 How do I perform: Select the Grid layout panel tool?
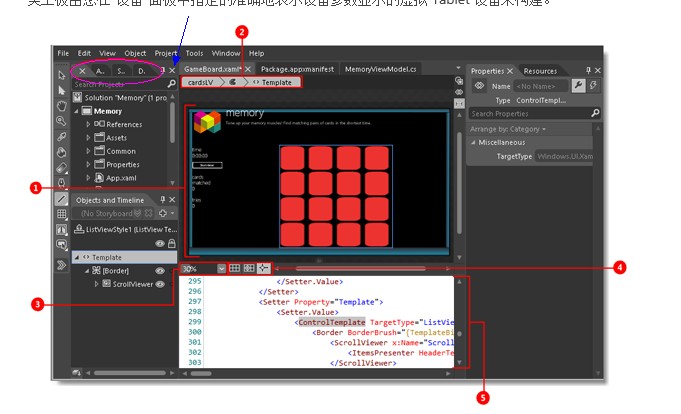pos(61,214)
